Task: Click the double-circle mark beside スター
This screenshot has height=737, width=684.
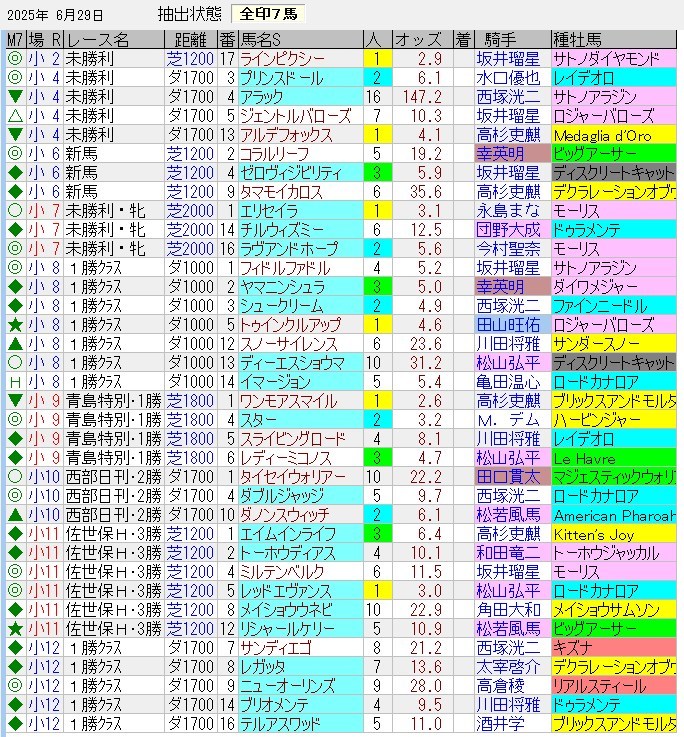Action: pos(16,419)
